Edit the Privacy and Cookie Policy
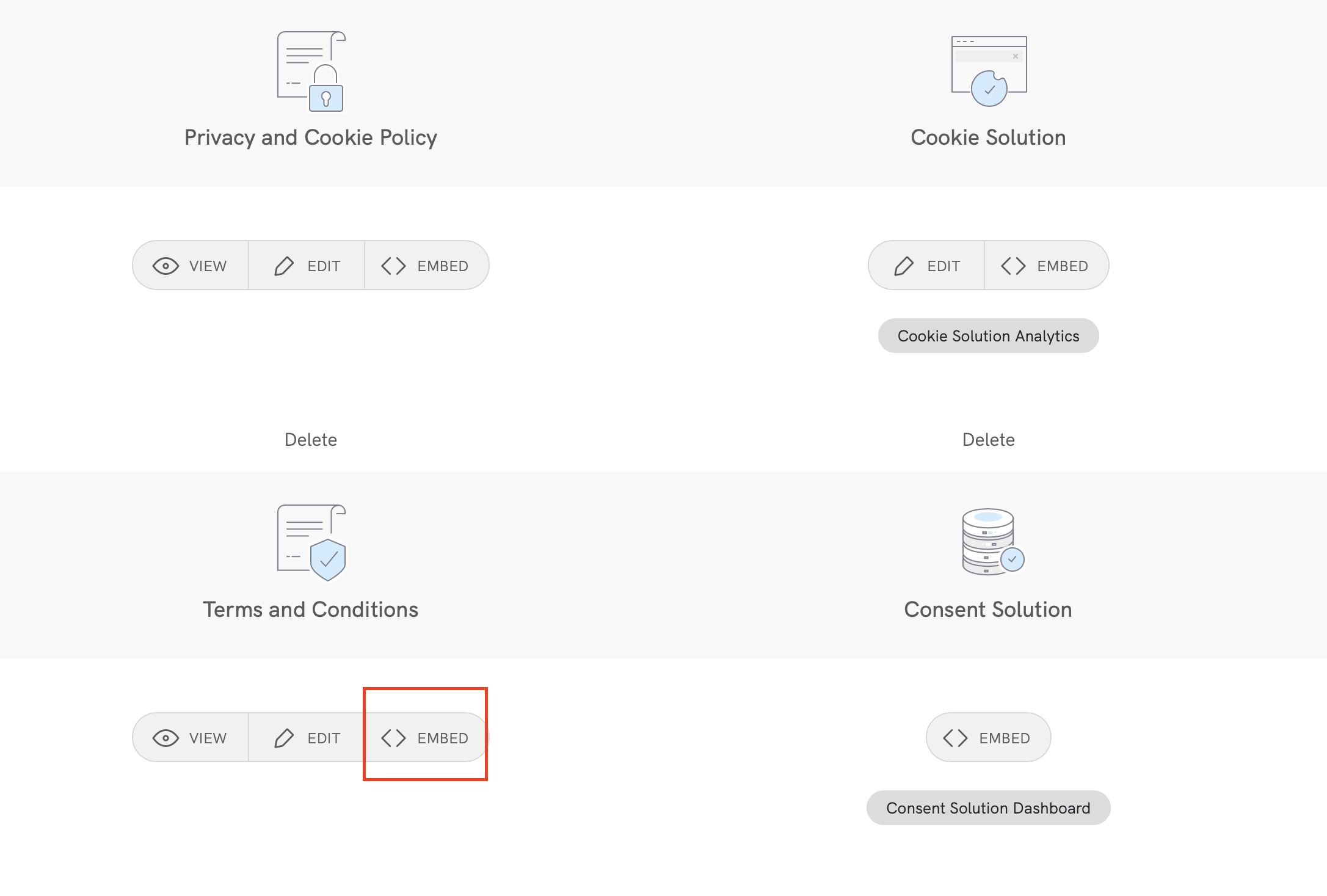 307,266
